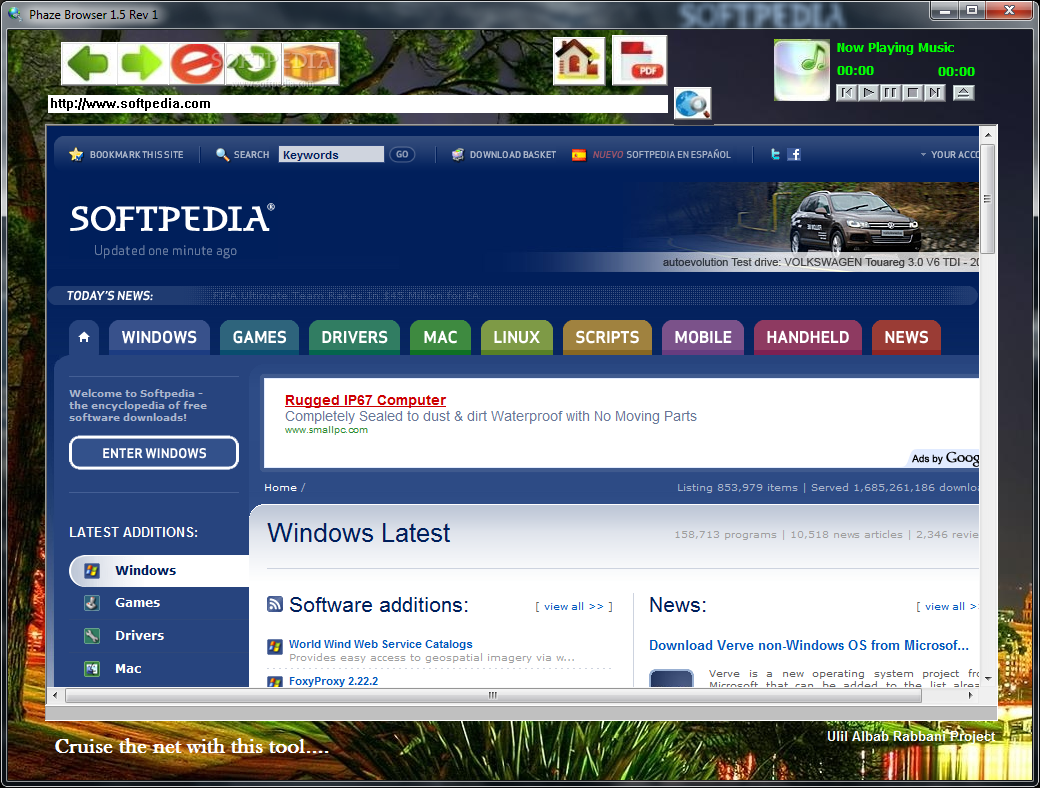Switch to the SCRIPTS tab
This screenshot has width=1040, height=788.
[x=608, y=337]
